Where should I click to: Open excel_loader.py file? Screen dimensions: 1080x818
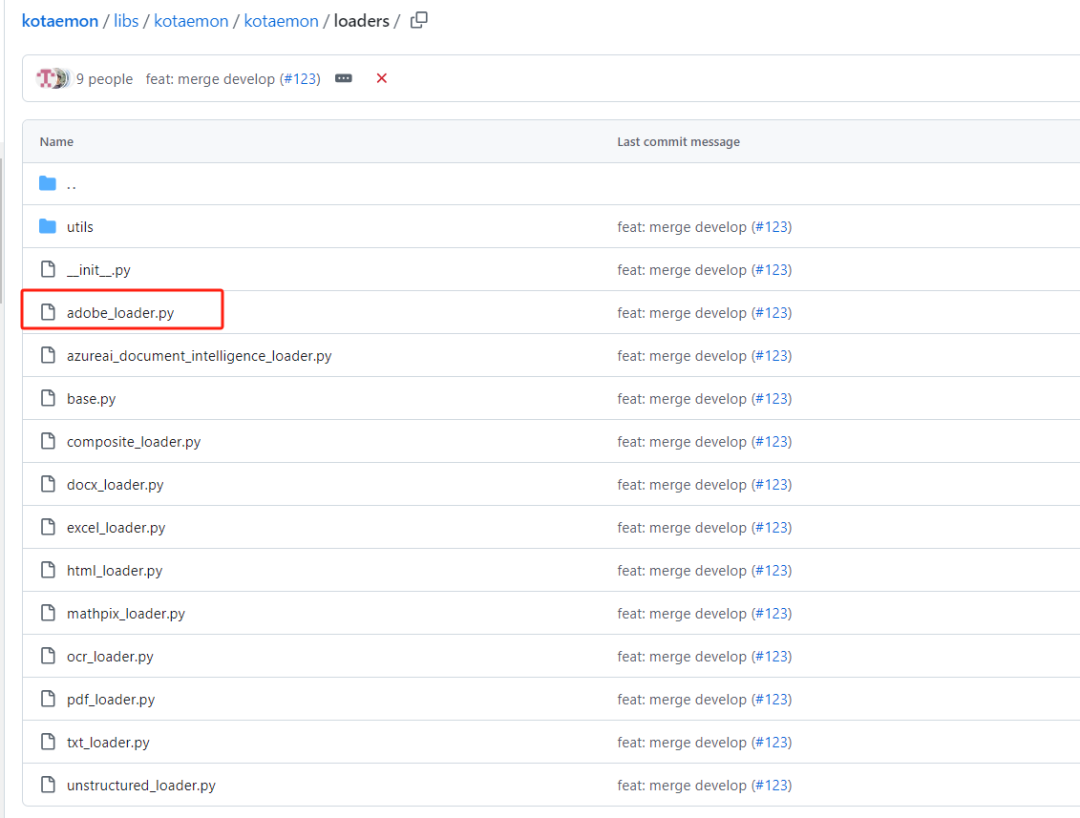click(116, 527)
